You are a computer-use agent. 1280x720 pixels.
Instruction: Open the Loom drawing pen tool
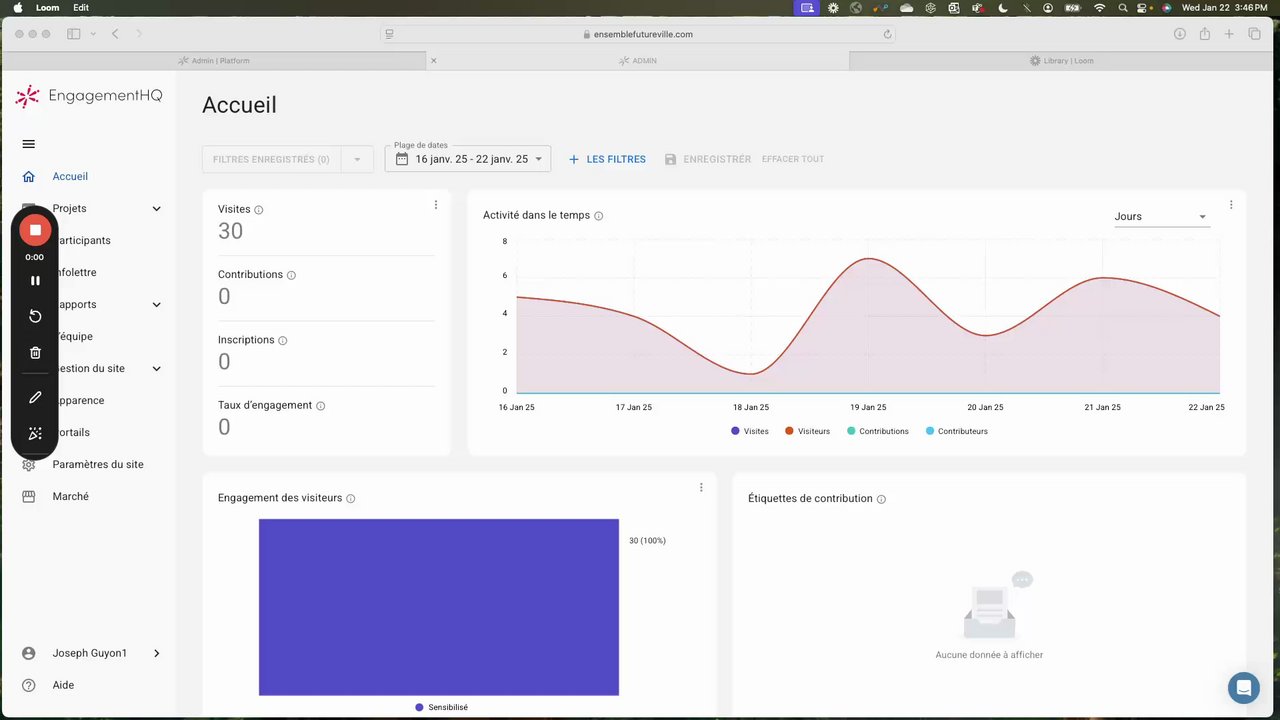pyautogui.click(x=35, y=397)
